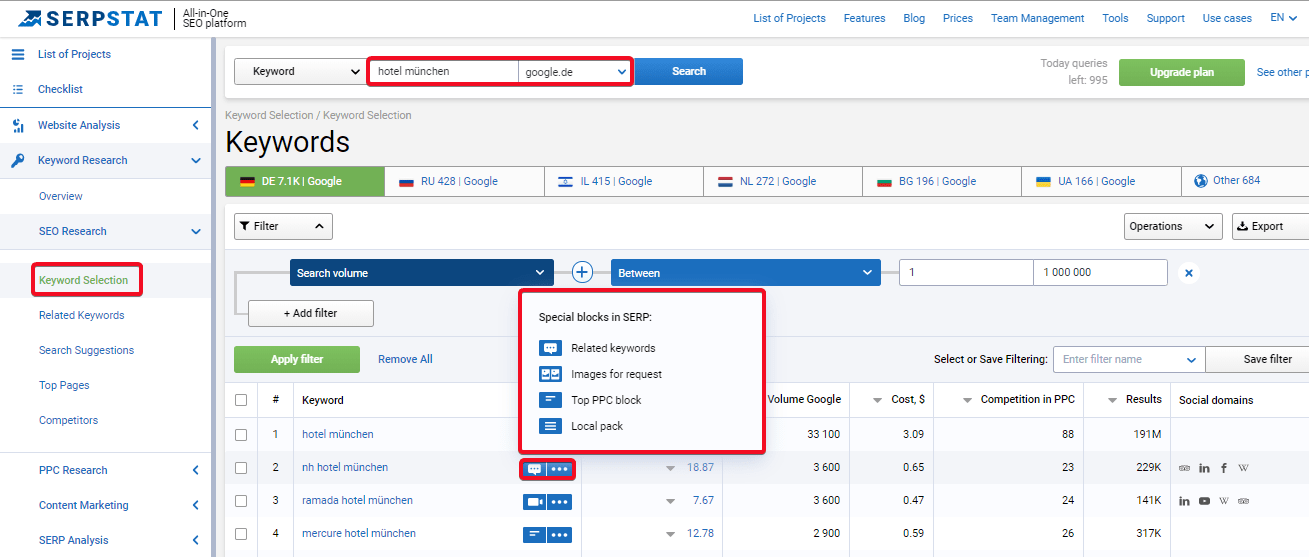Screen dimensions: 1309x557
Task: Open the google.de search engine dropdown
Action: 574,72
